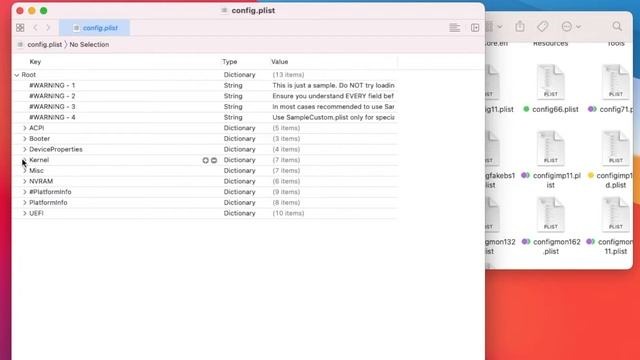Screen dimensions: 640x360
Task: Collapse the Root dictionary
Action: (x=17, y=75)
